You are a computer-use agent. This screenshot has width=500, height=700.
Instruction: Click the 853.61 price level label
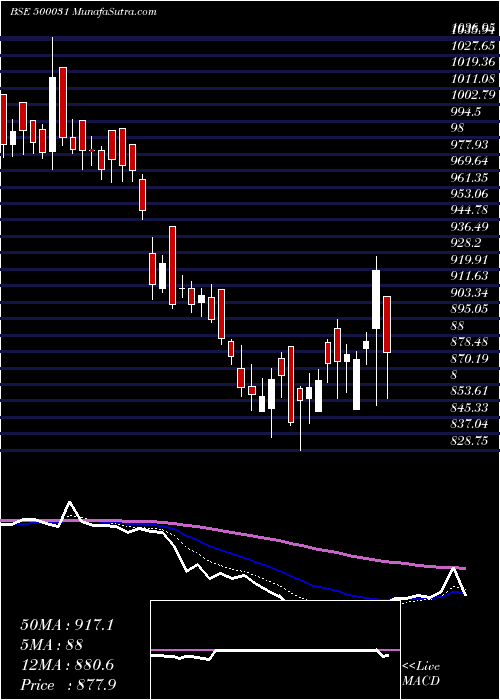469,392
